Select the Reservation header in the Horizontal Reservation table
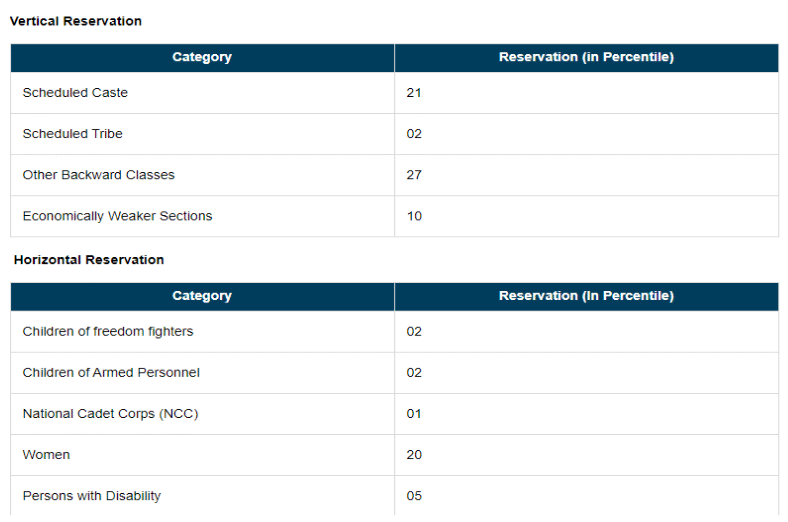This screenshot has height=522, width=788. pos(586,296)
